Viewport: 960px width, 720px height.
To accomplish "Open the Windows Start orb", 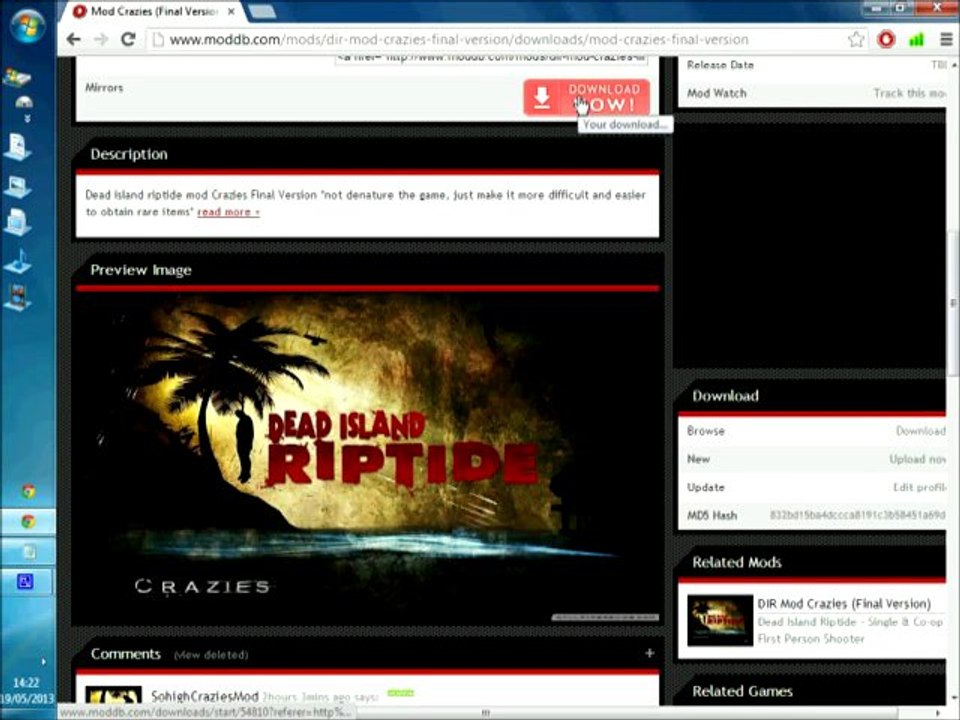I will coord(28,28).
